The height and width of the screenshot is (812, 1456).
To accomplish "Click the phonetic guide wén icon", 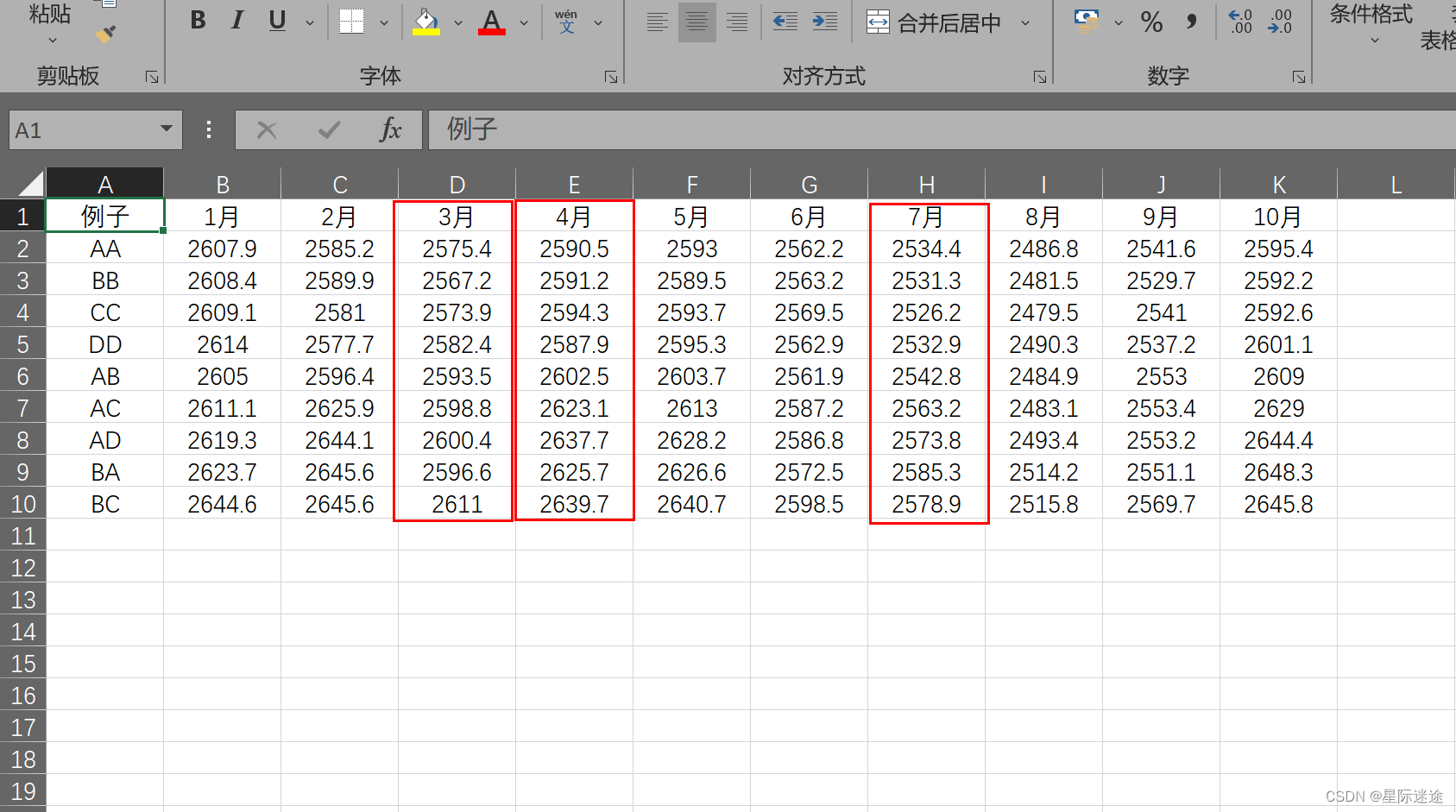I will click(566, 22).
